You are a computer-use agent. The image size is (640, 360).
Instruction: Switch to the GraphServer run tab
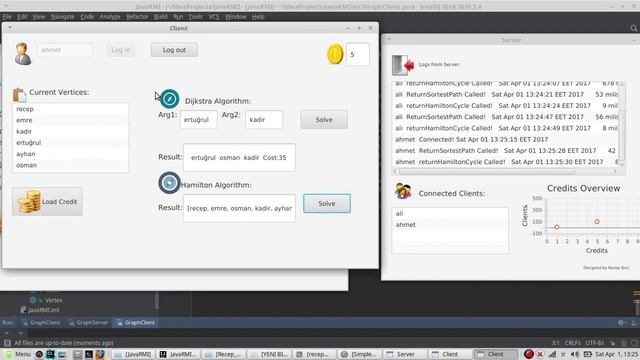click(x=88, y=322)
